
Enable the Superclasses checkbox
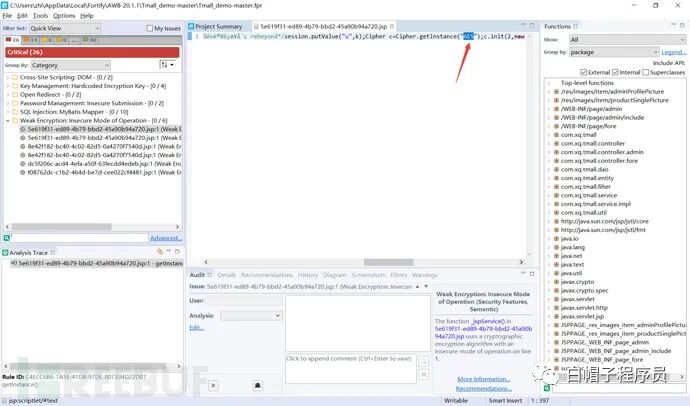pyautogui.click(x=646, y=72)
